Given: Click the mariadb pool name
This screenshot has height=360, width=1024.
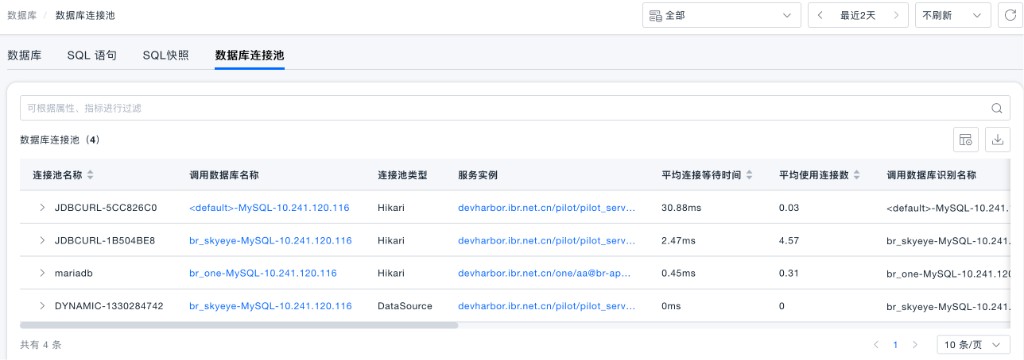Looking at the screenshot, I should (74, 273).
